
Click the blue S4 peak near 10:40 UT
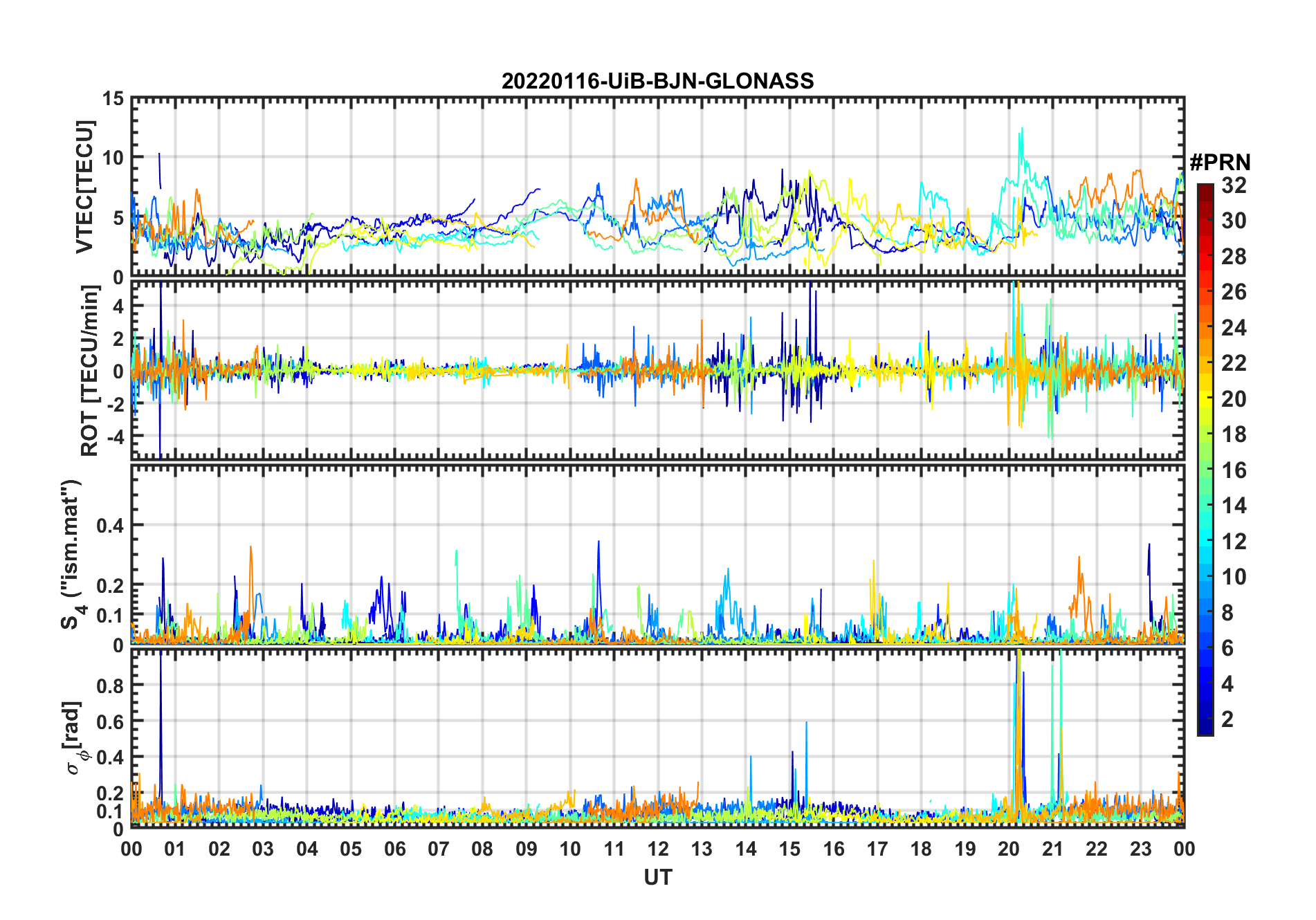click(x=598, y=543)
